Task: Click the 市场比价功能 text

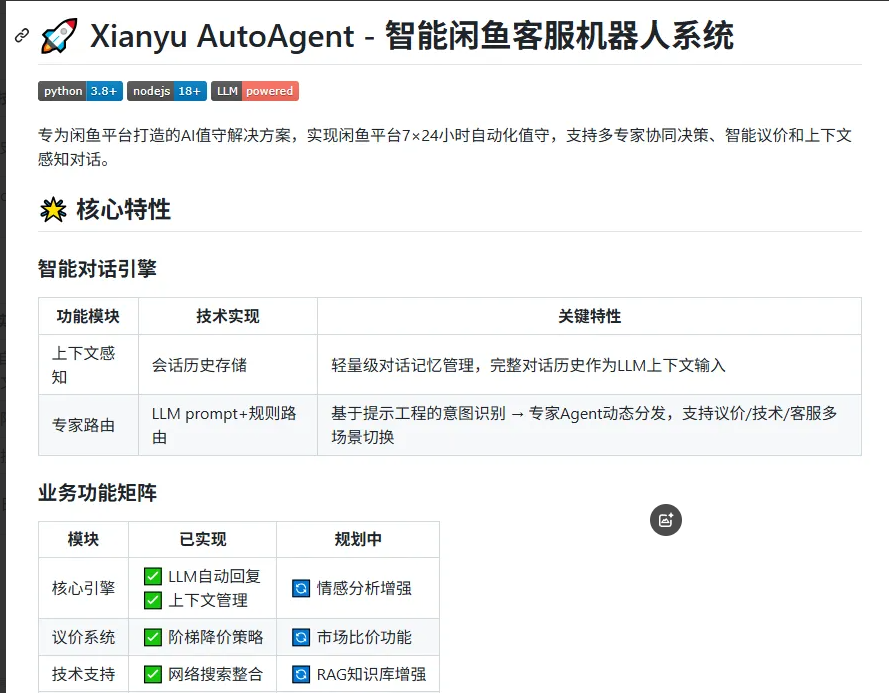Action: (364, 637)
